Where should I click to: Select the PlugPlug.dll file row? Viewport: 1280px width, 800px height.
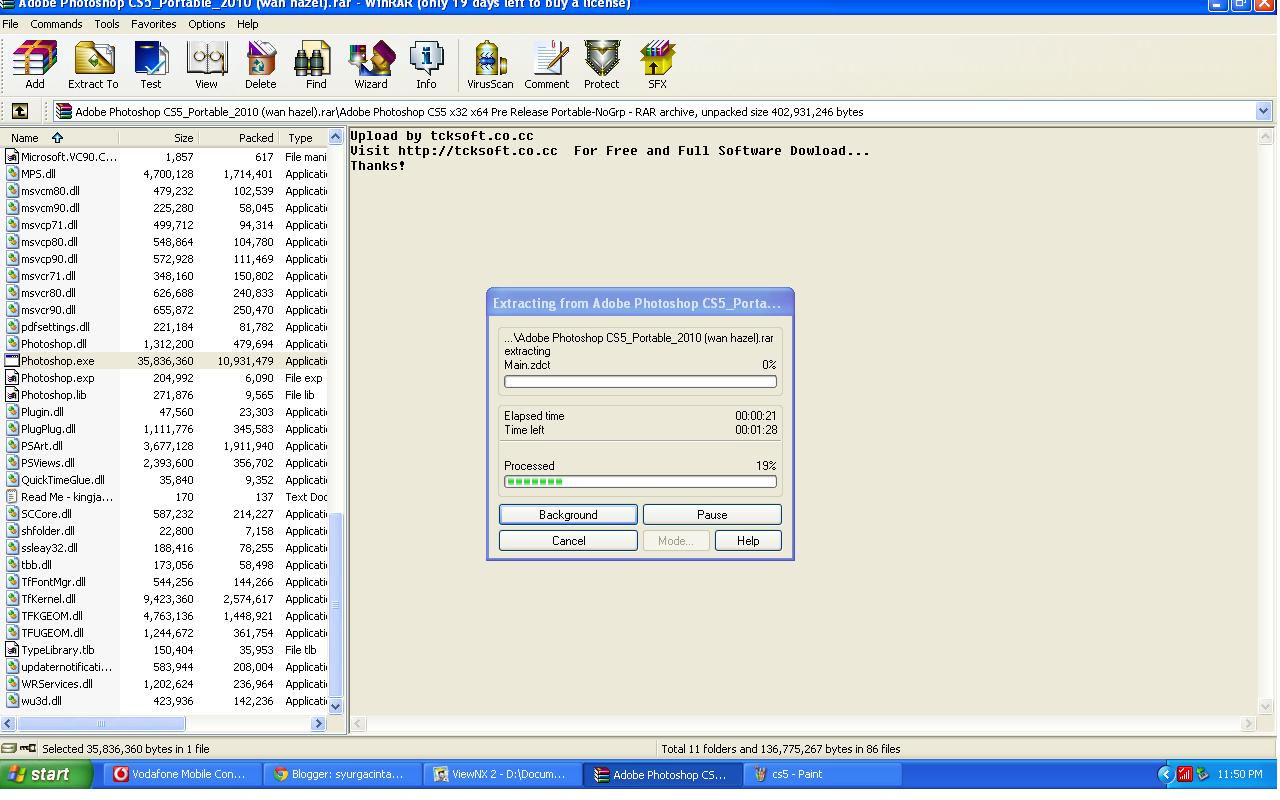pos(165,429)
